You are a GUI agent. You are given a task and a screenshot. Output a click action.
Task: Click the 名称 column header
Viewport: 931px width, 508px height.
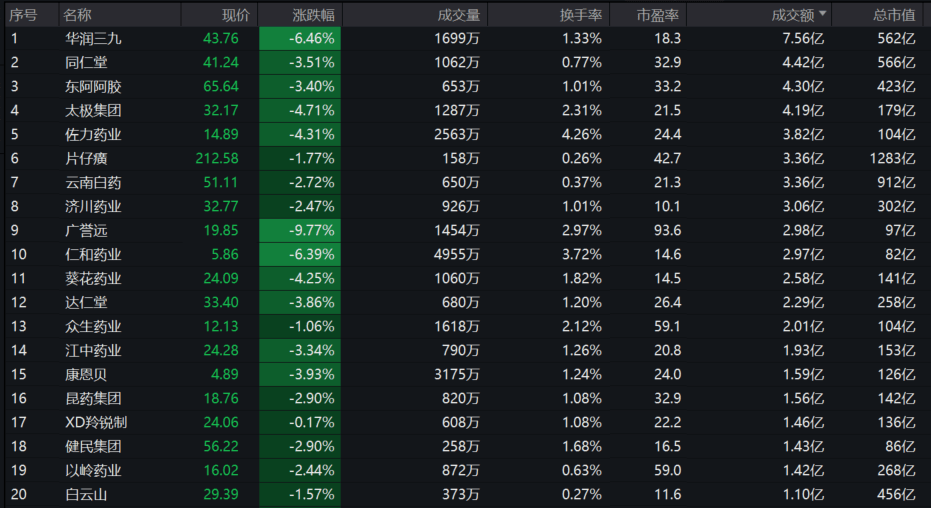coord(78,15)
